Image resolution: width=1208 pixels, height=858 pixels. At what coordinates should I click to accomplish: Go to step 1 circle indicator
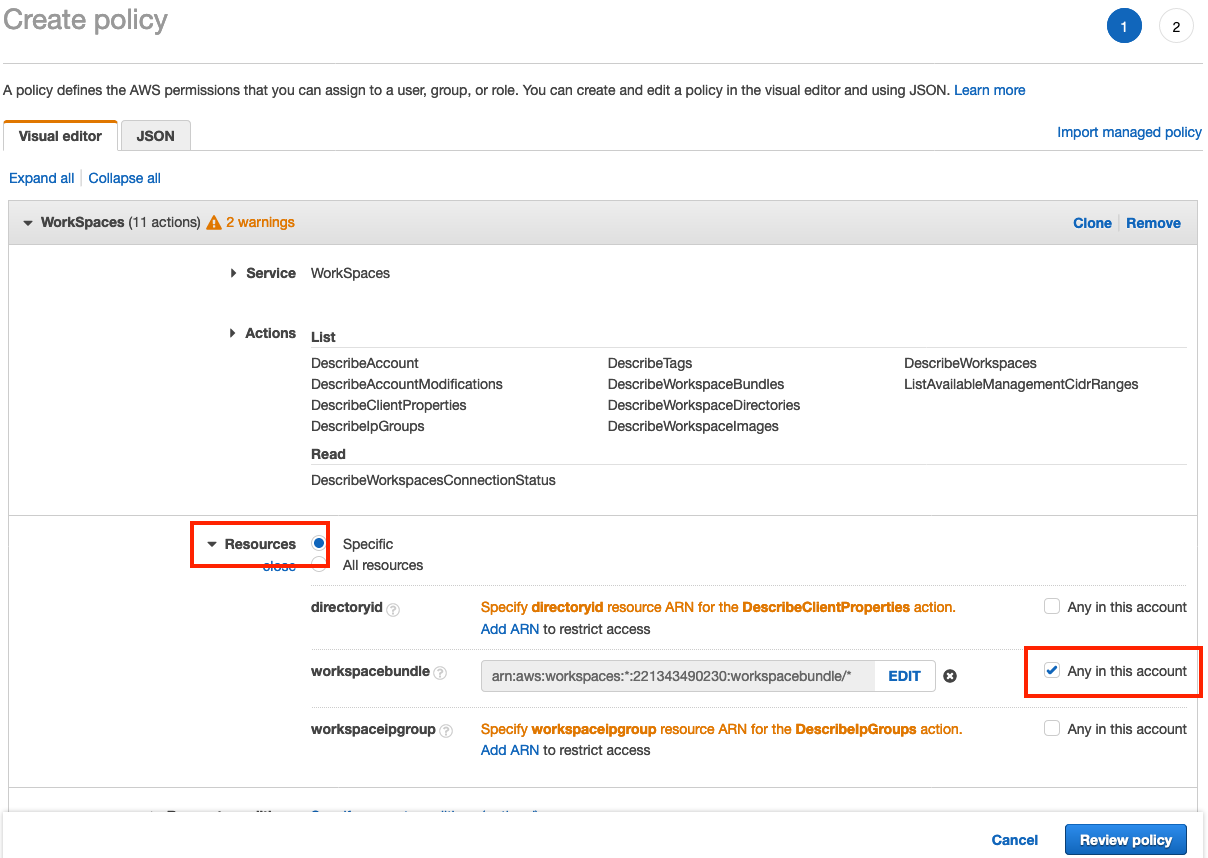point(1124,27)
